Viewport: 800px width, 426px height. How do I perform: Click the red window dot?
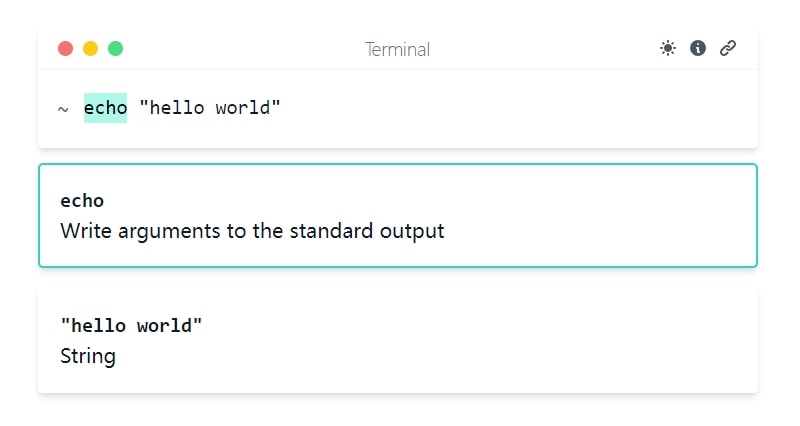point(65,48)
